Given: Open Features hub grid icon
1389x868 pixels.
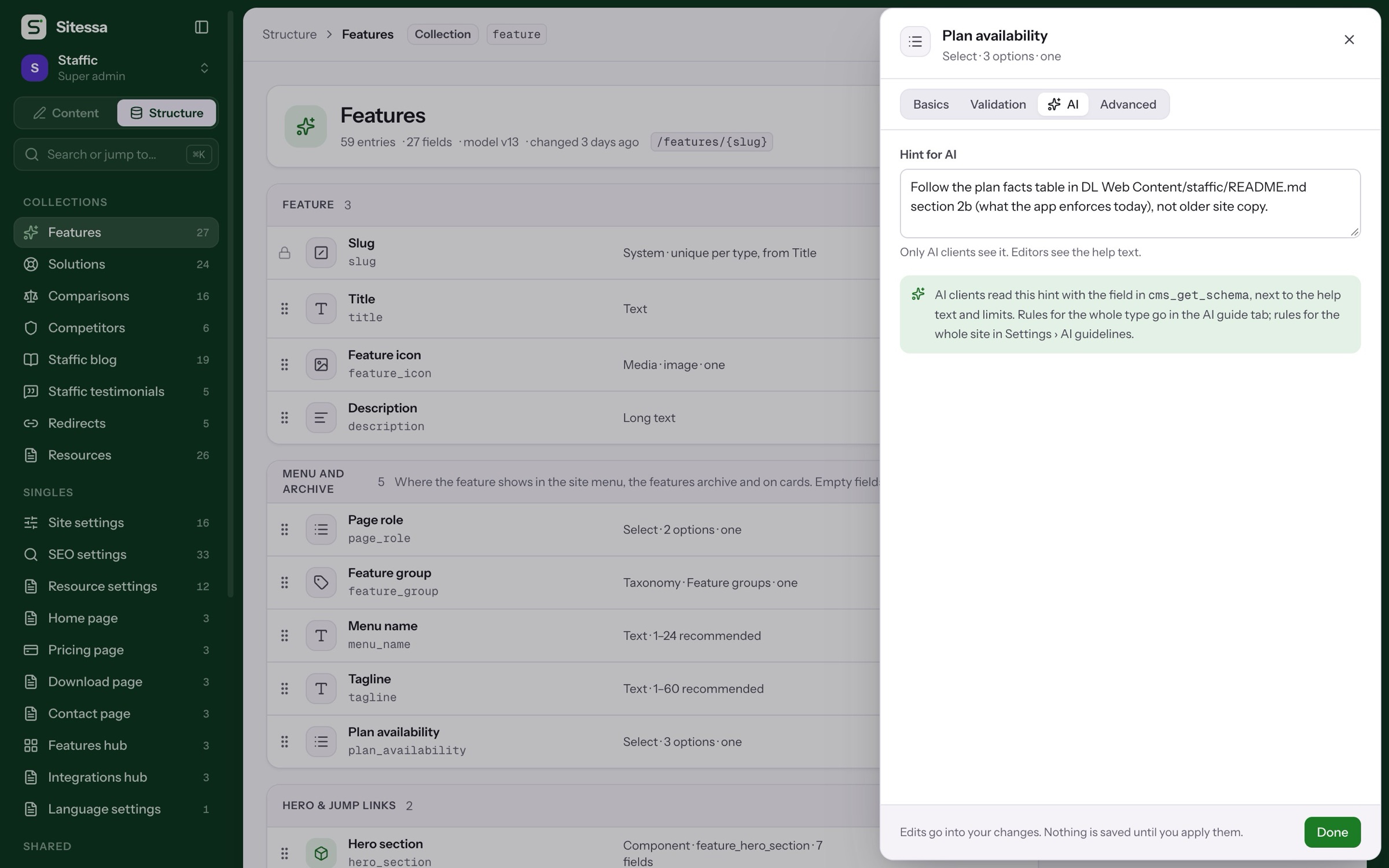Looking at the screenshot, I should tap(31, 745).
